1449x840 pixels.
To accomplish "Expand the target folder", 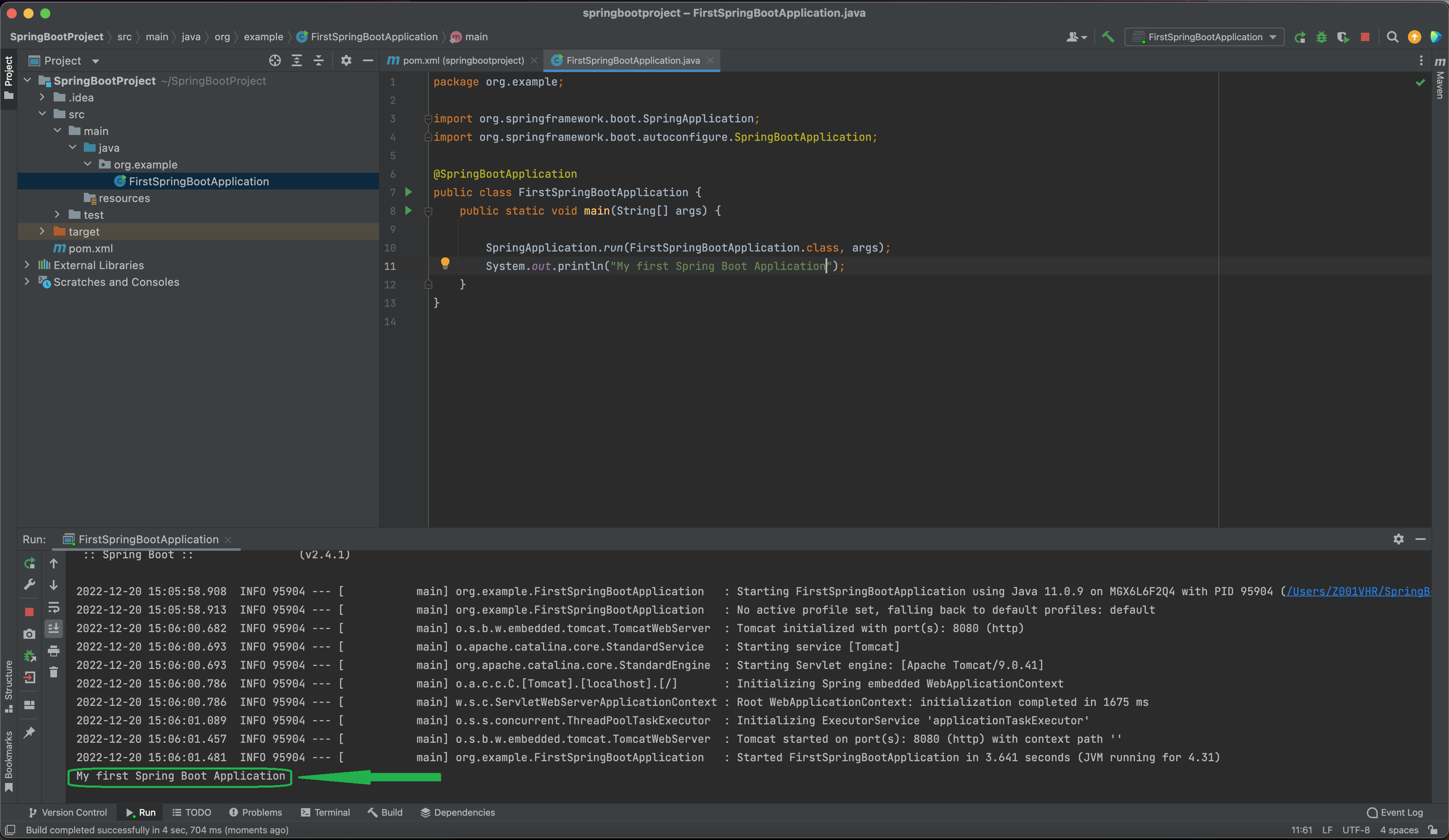I will 42,231.
